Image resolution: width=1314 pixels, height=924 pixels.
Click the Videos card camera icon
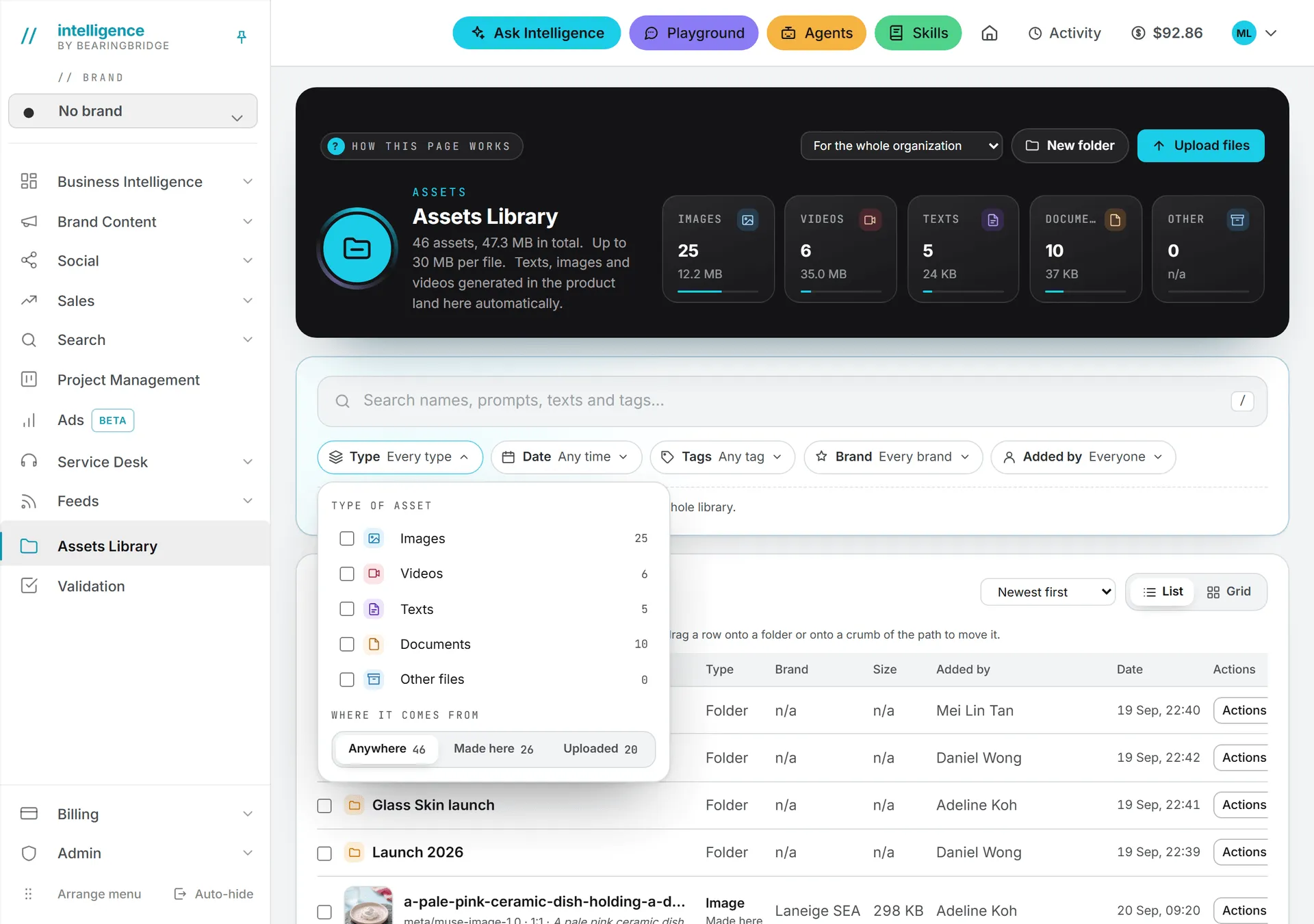[870, 220]
